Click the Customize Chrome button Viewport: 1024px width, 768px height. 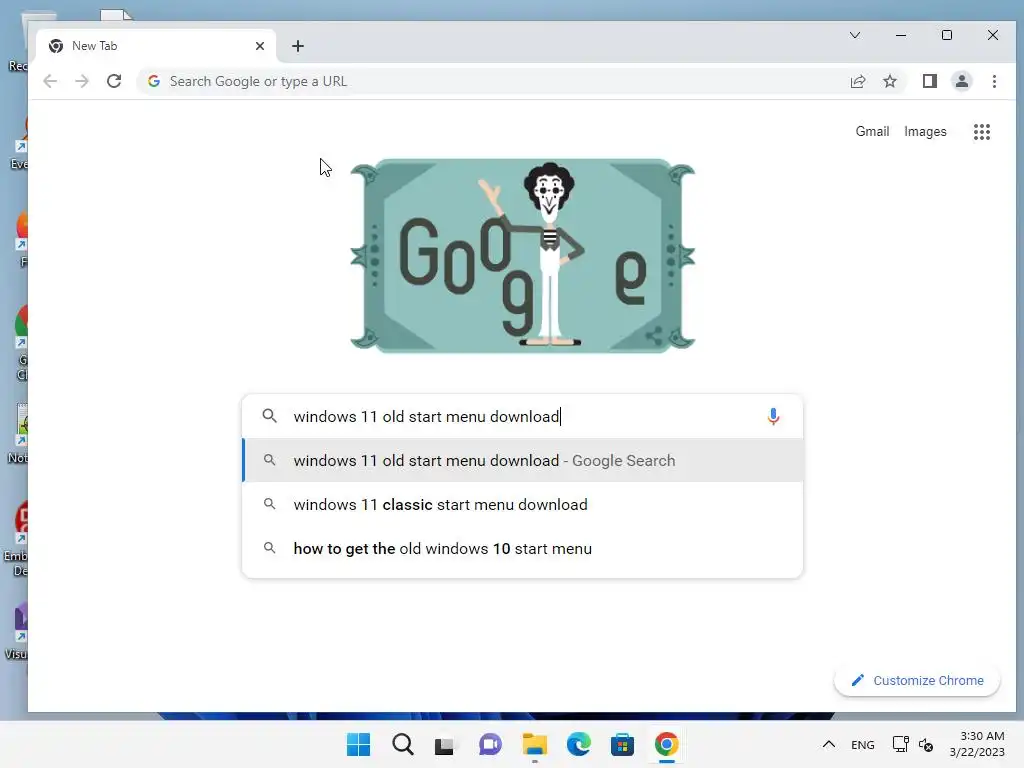pos(918,680)
